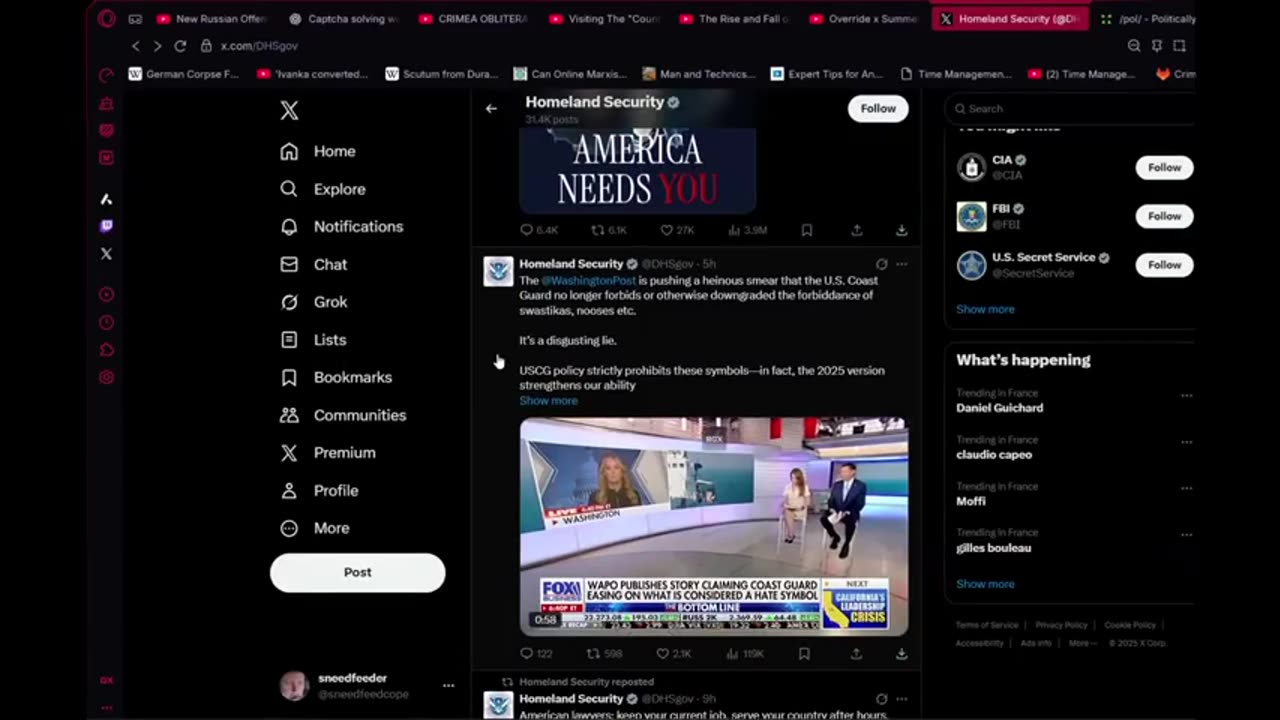Open Explore in the X navigation

coord(323,189)
